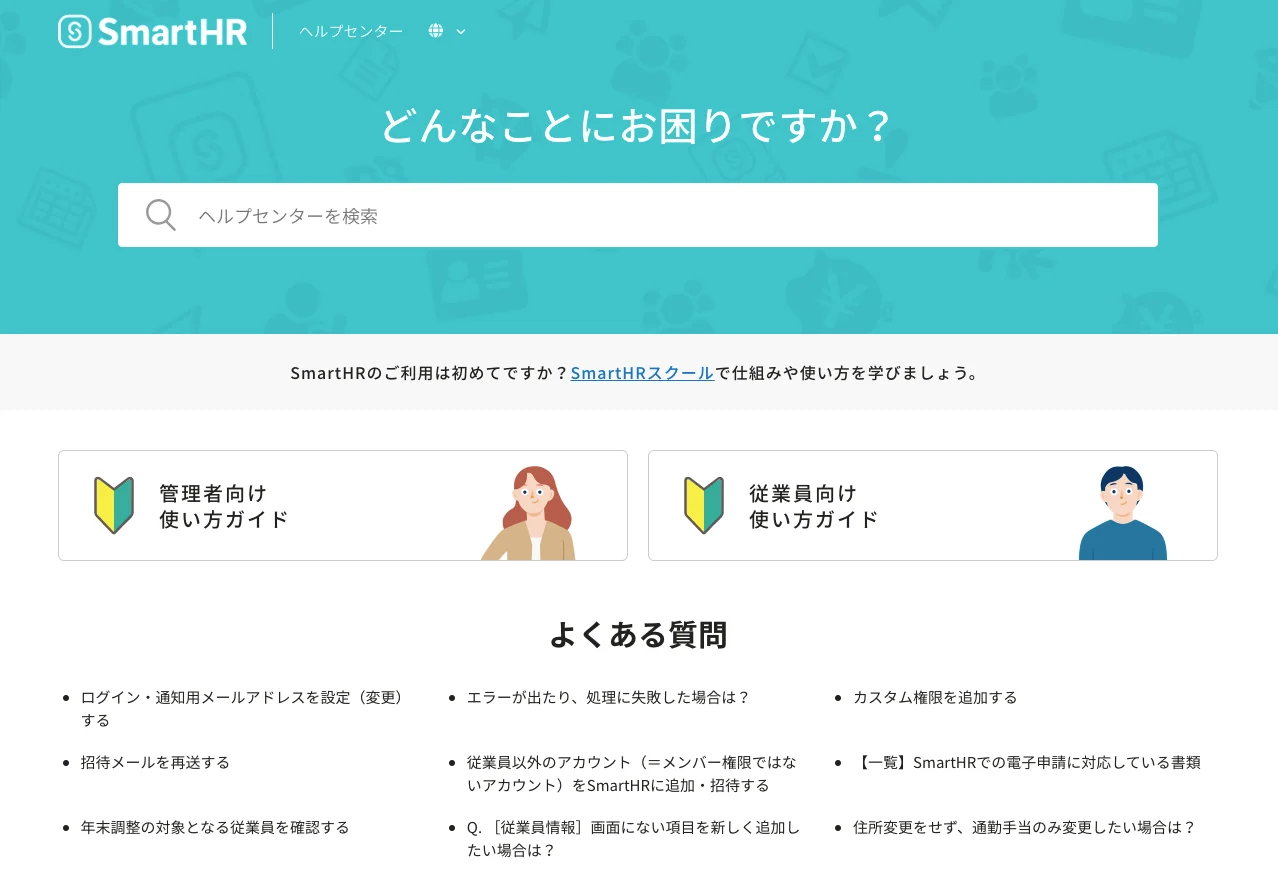
Task: Open the SmartHRスクール link
Action: [642, 373]
